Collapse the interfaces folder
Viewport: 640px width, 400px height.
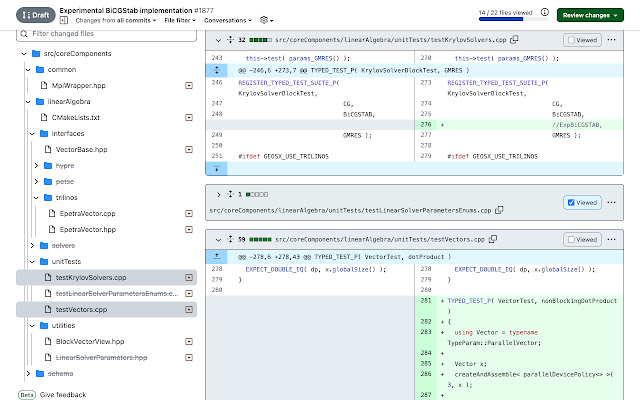tap(32, 133)
